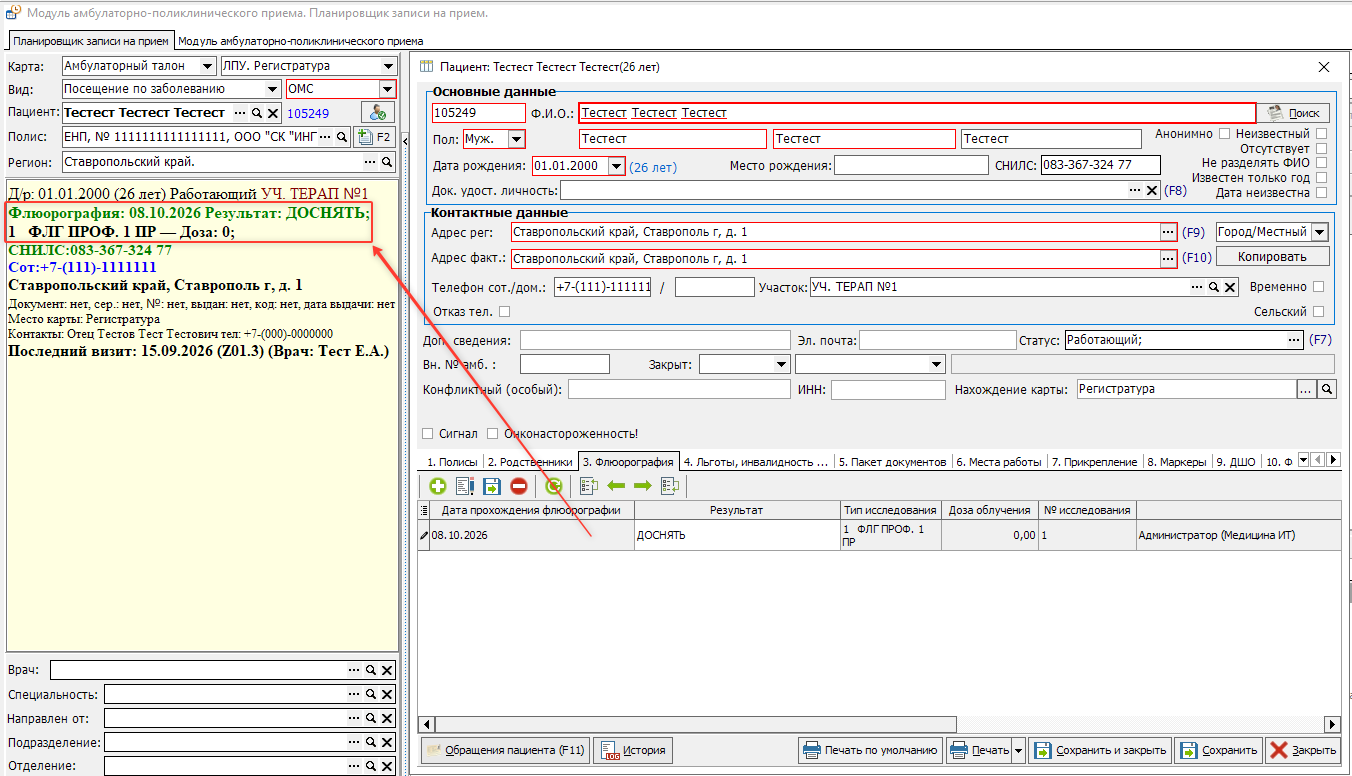Click the edit record pencil document icon
The height and width of the screenshot is (776, 1352).
pyautogui.click(x=465, y=486)
